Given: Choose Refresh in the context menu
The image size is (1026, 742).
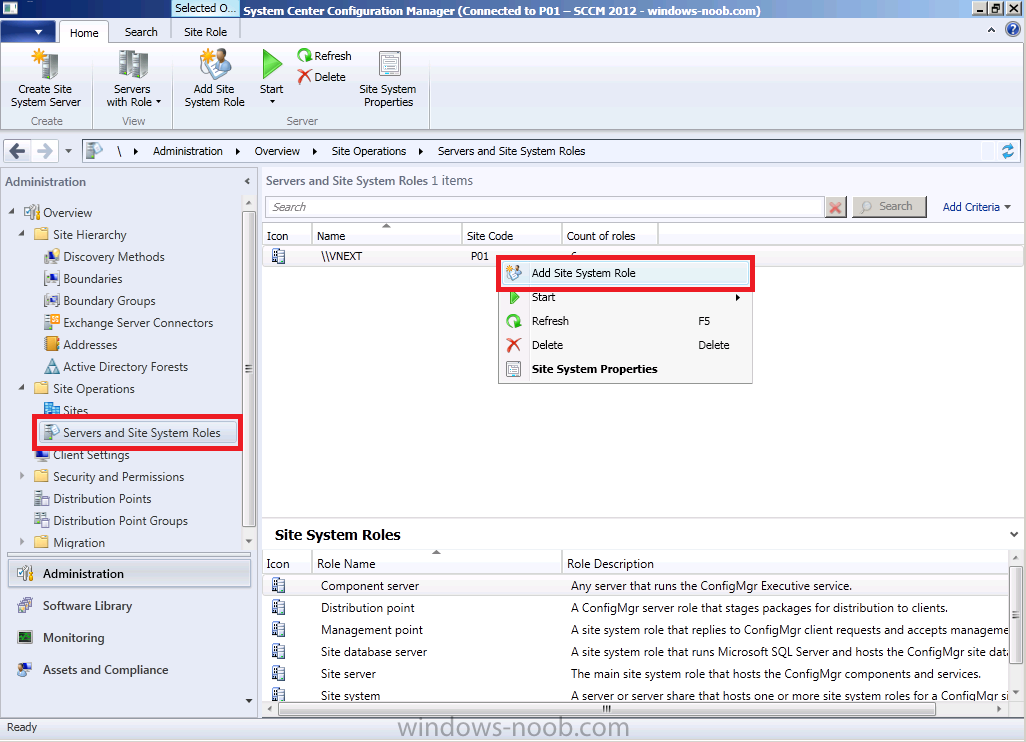Looking at the screenshot, I should point(625,321).
